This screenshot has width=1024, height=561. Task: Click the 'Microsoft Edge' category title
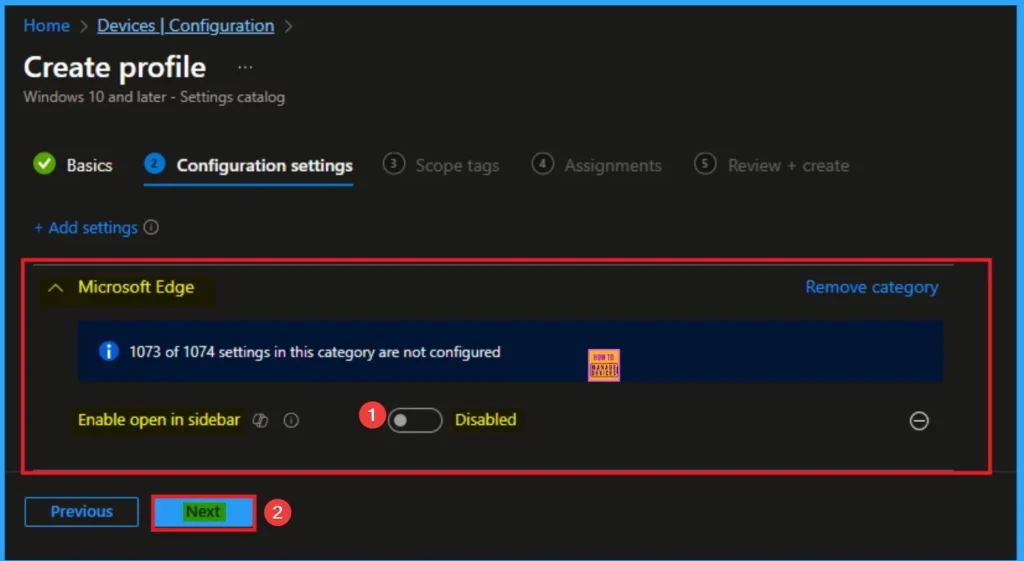pos(136,287)
